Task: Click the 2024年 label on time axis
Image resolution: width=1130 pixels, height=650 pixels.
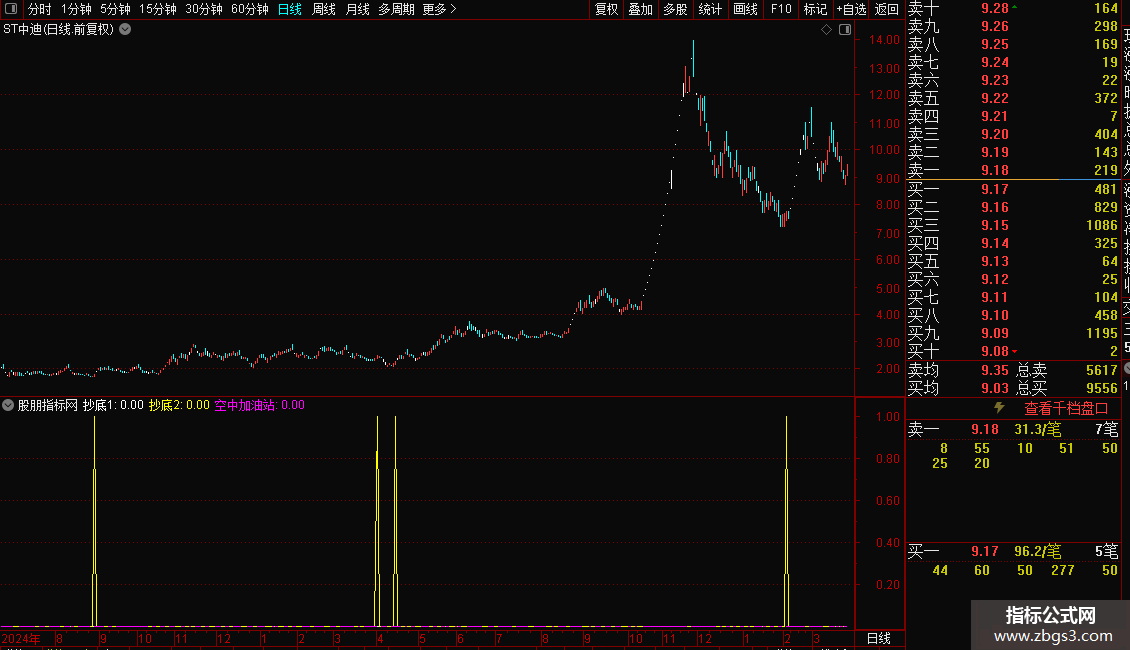Action: pyautogui.click(x=21, y=638)
